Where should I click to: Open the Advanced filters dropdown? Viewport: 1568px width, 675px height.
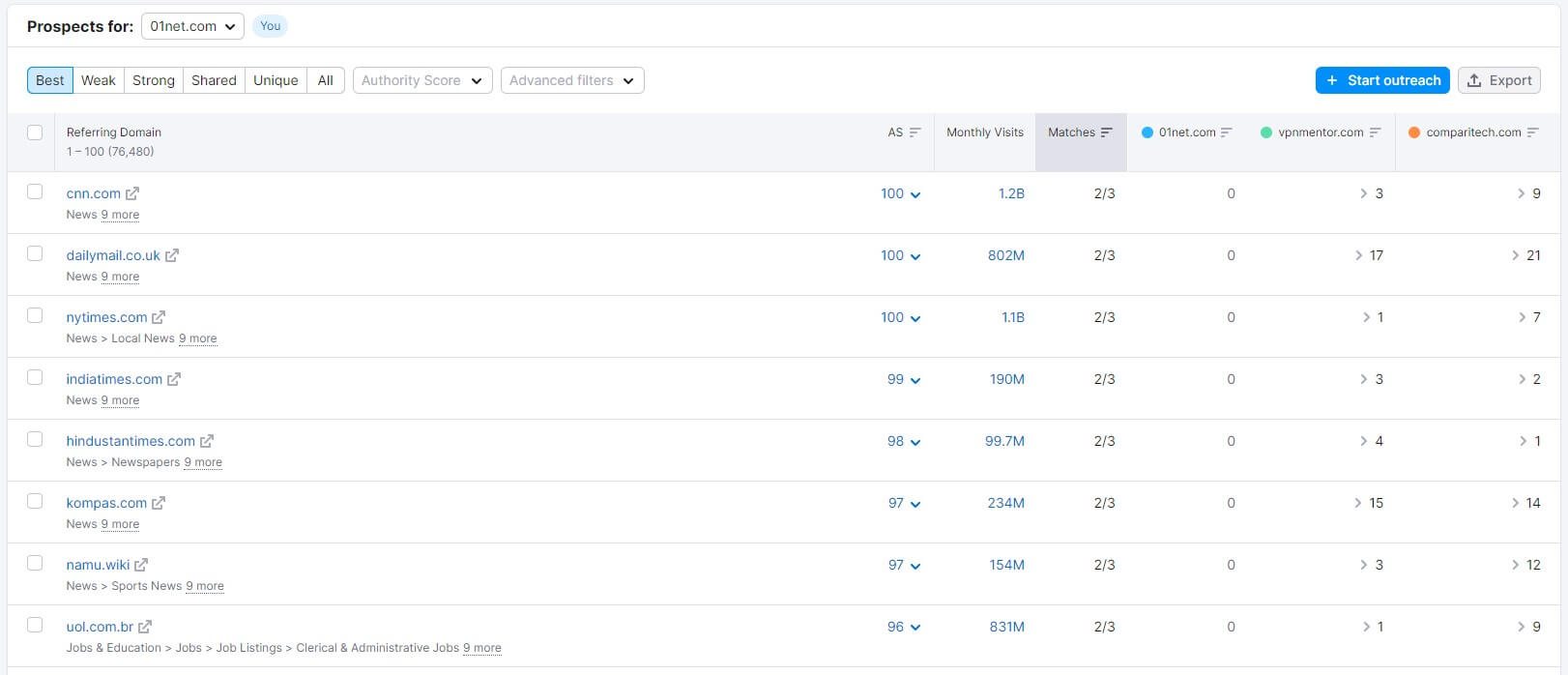click(x=572, y=80)
